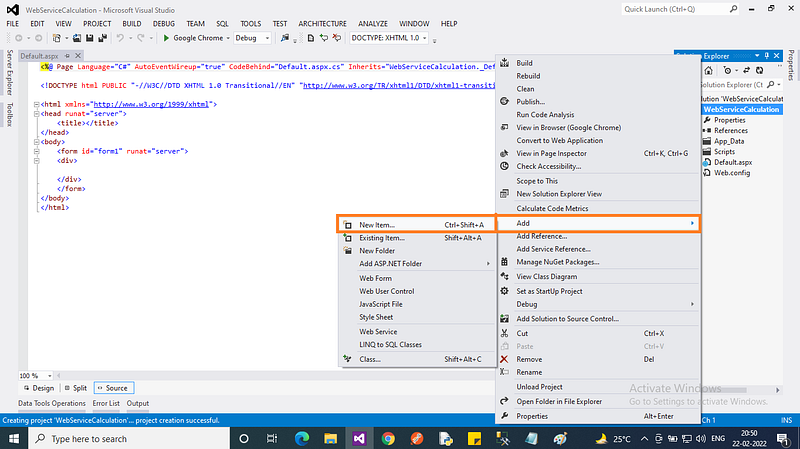The width and height of the screenshot is (800, 449).
Task: Select Default.aspx in Solution Explorer
Action: point(733,162)
